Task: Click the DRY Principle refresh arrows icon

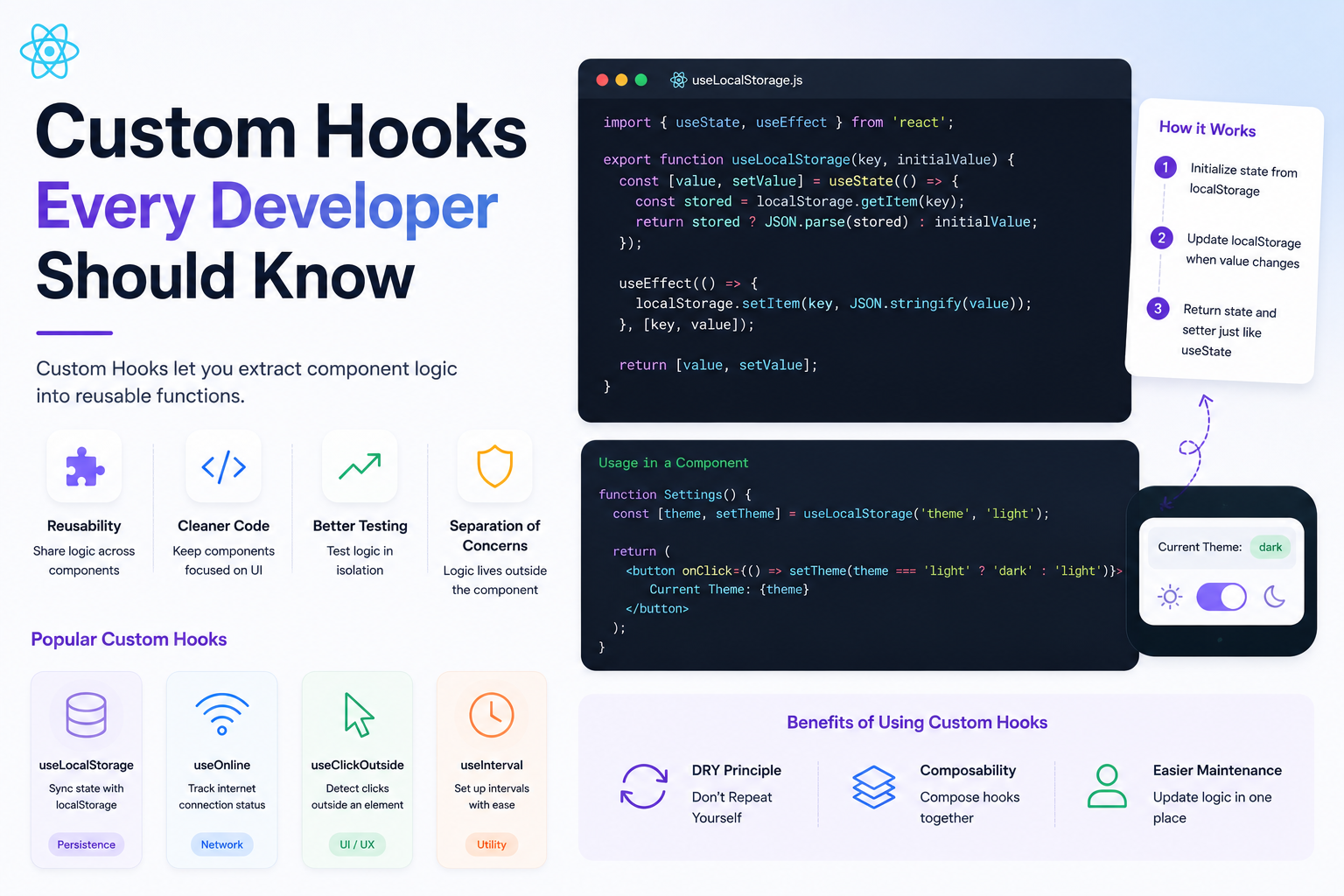Action: (644, 786)
